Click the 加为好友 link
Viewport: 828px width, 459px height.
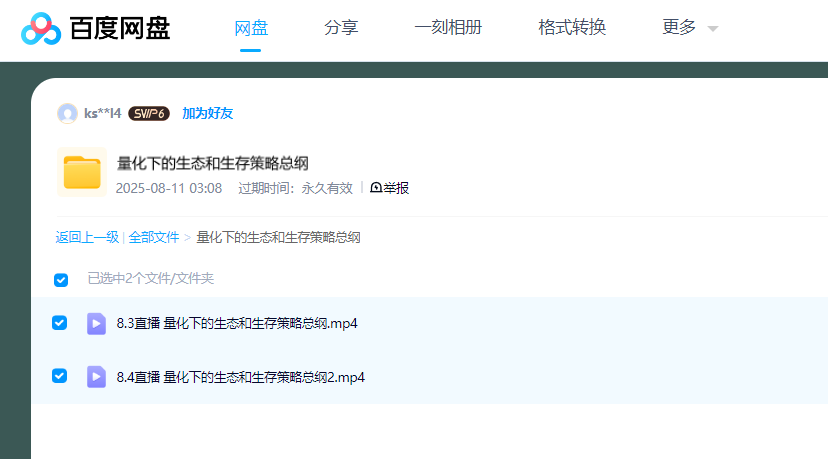pyautogui.click(x=207, y=113)
